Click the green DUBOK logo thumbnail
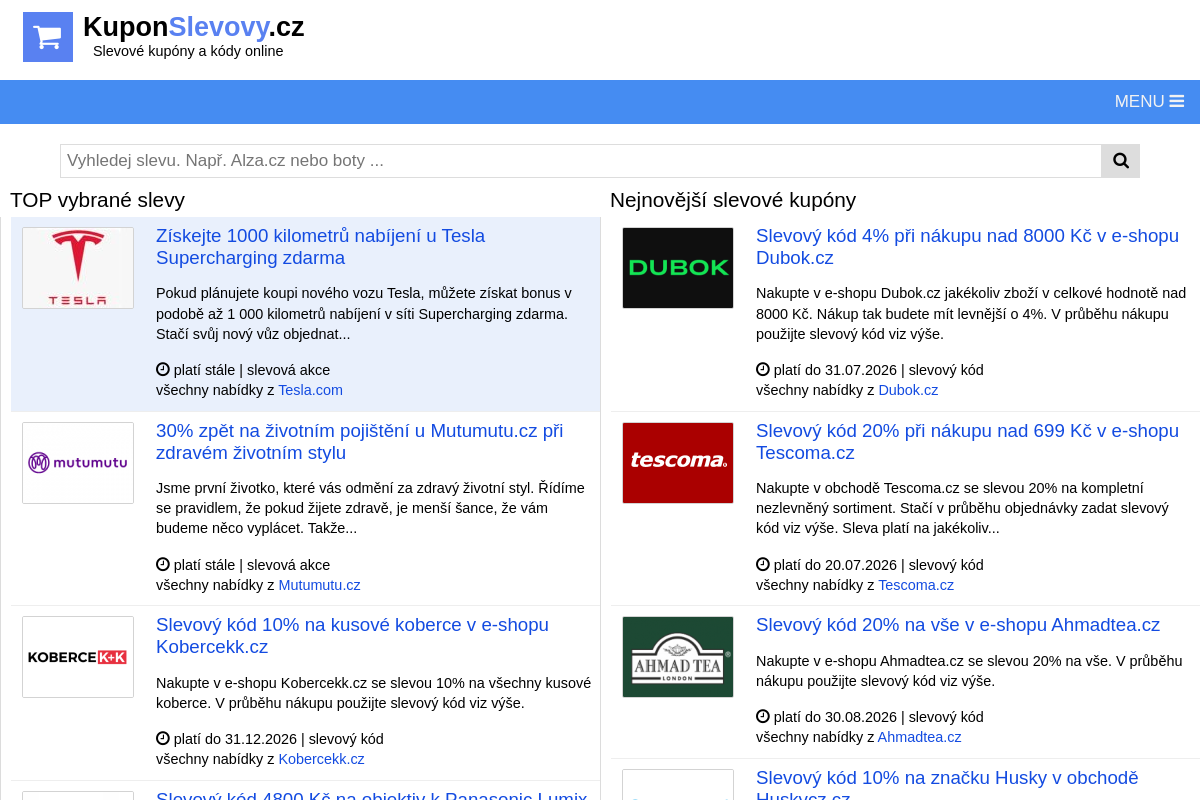Image resolution: width=1200 pixels, height=800 pixels. [678, 268]
